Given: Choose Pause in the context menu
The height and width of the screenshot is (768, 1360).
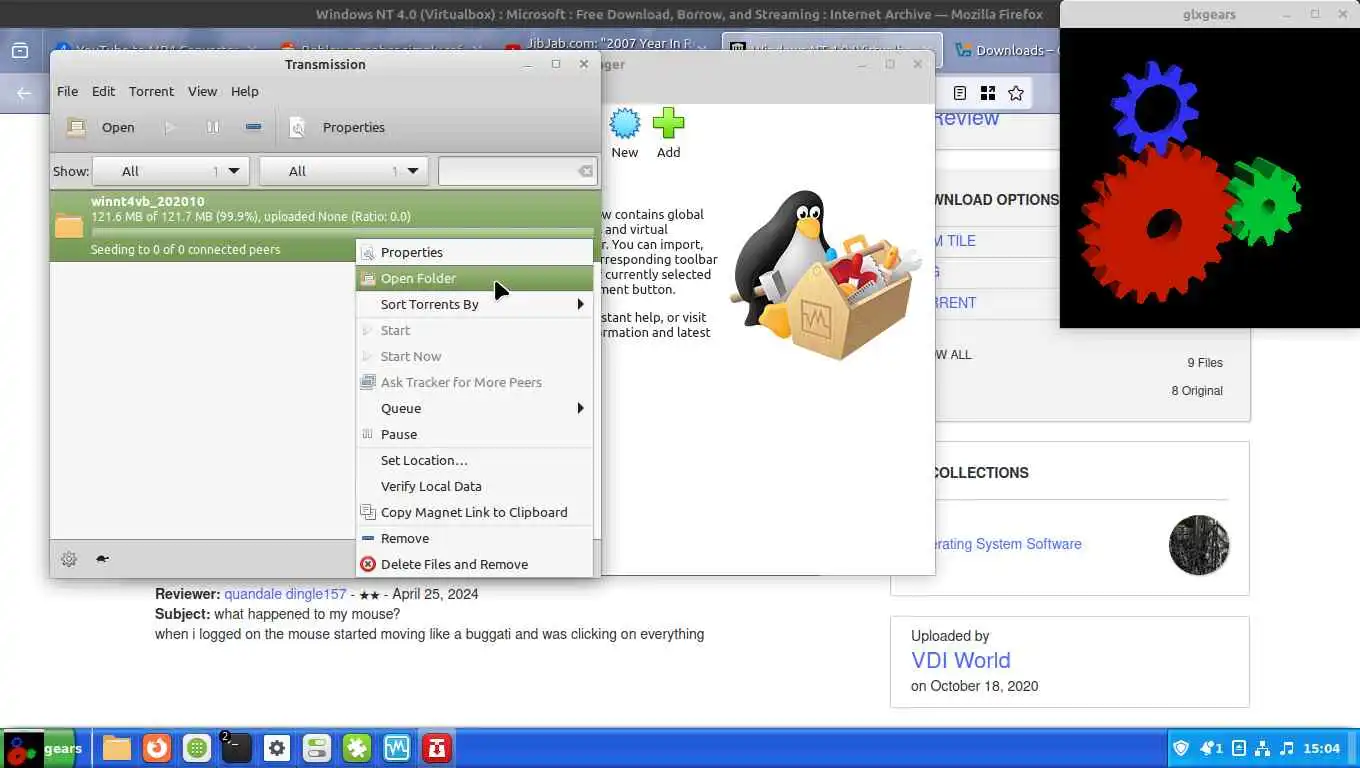Looking at the screenshot, I should (x=475, y=434).
